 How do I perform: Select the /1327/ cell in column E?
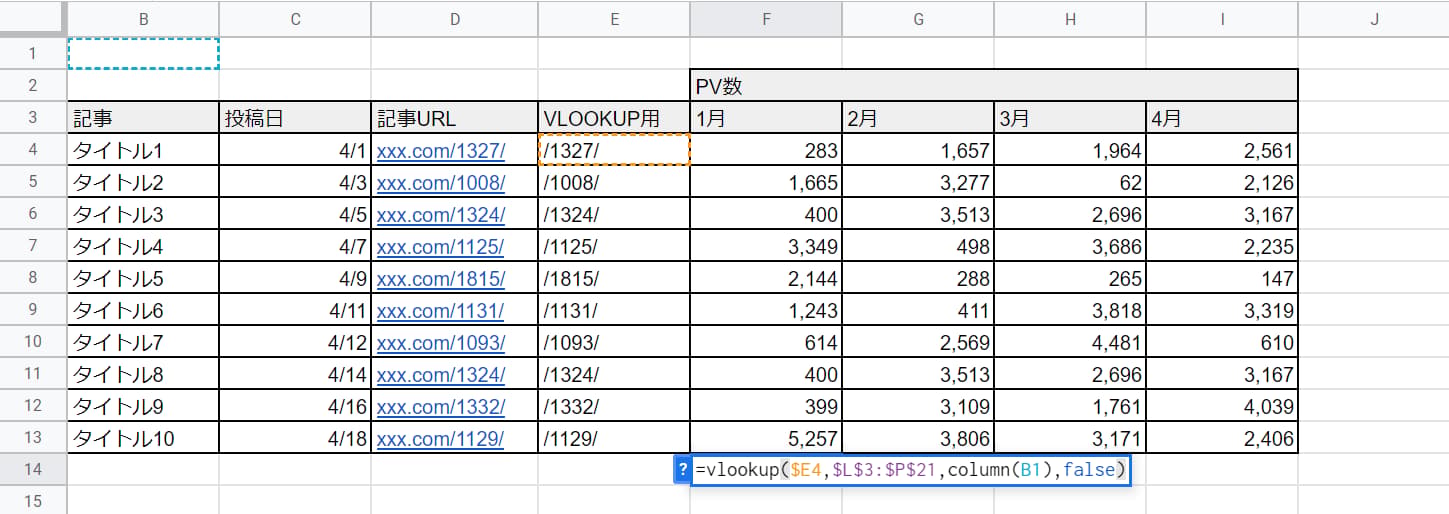point(614,149)
